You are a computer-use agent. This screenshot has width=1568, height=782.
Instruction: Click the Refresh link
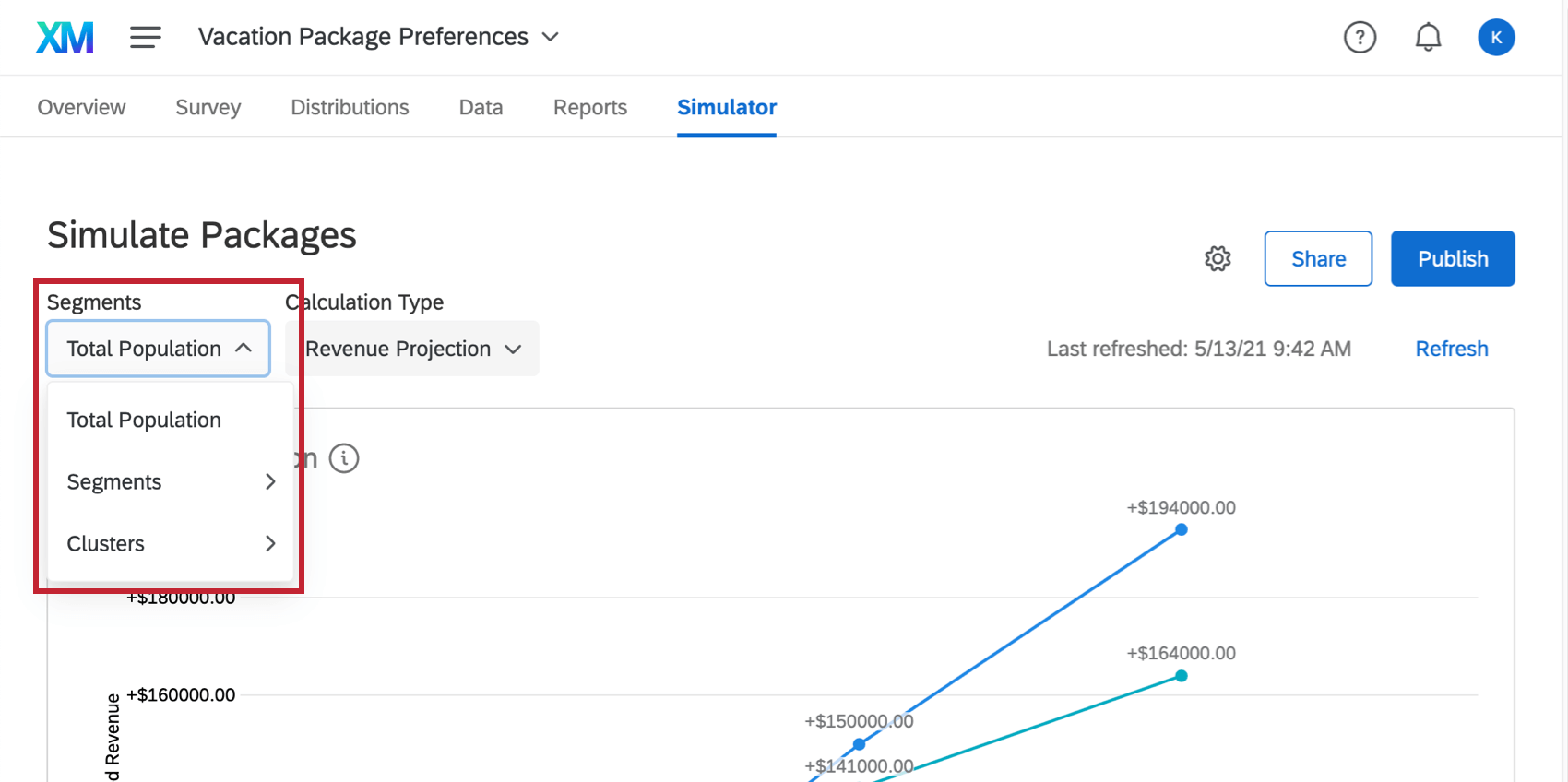[x=1451, y=349]
